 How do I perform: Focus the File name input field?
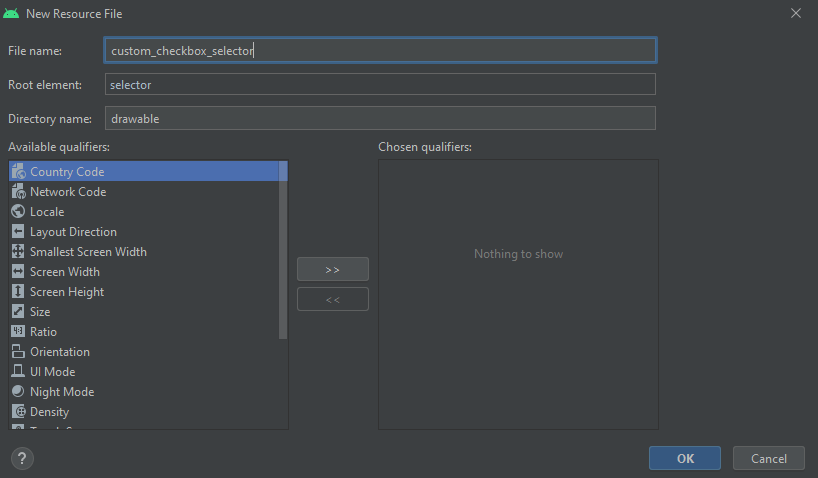(x=380, y=50)
